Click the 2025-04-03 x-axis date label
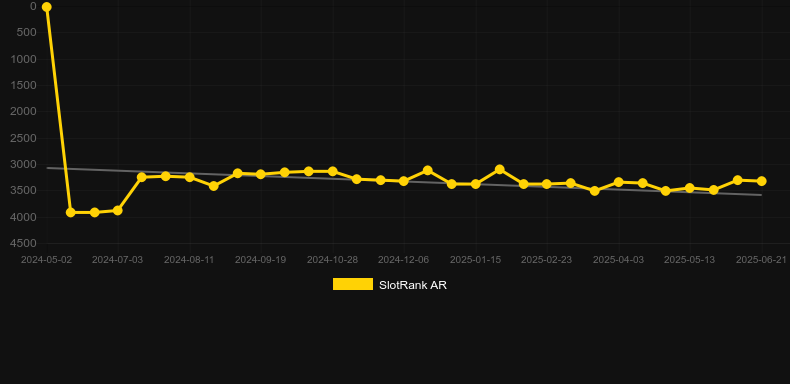The width and height of the screenshot is (790, 384). coord(618,260)
